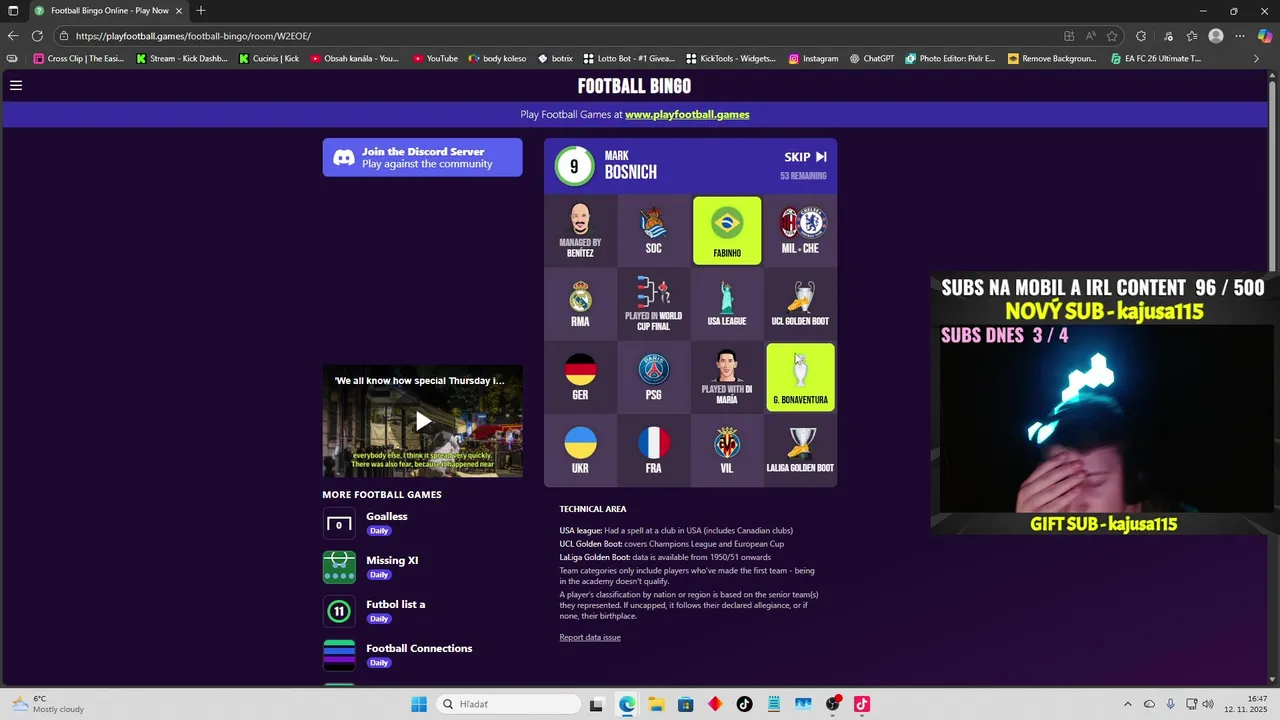Select the UCL Golden Boot cell
This screenshot has height=720, width=1280.
(800, 304)
